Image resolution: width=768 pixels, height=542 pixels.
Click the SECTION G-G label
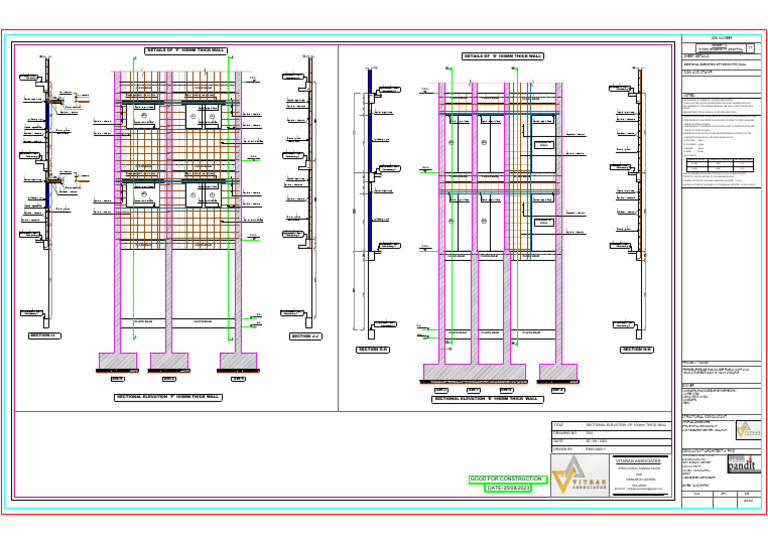click(x=373, y=350)
